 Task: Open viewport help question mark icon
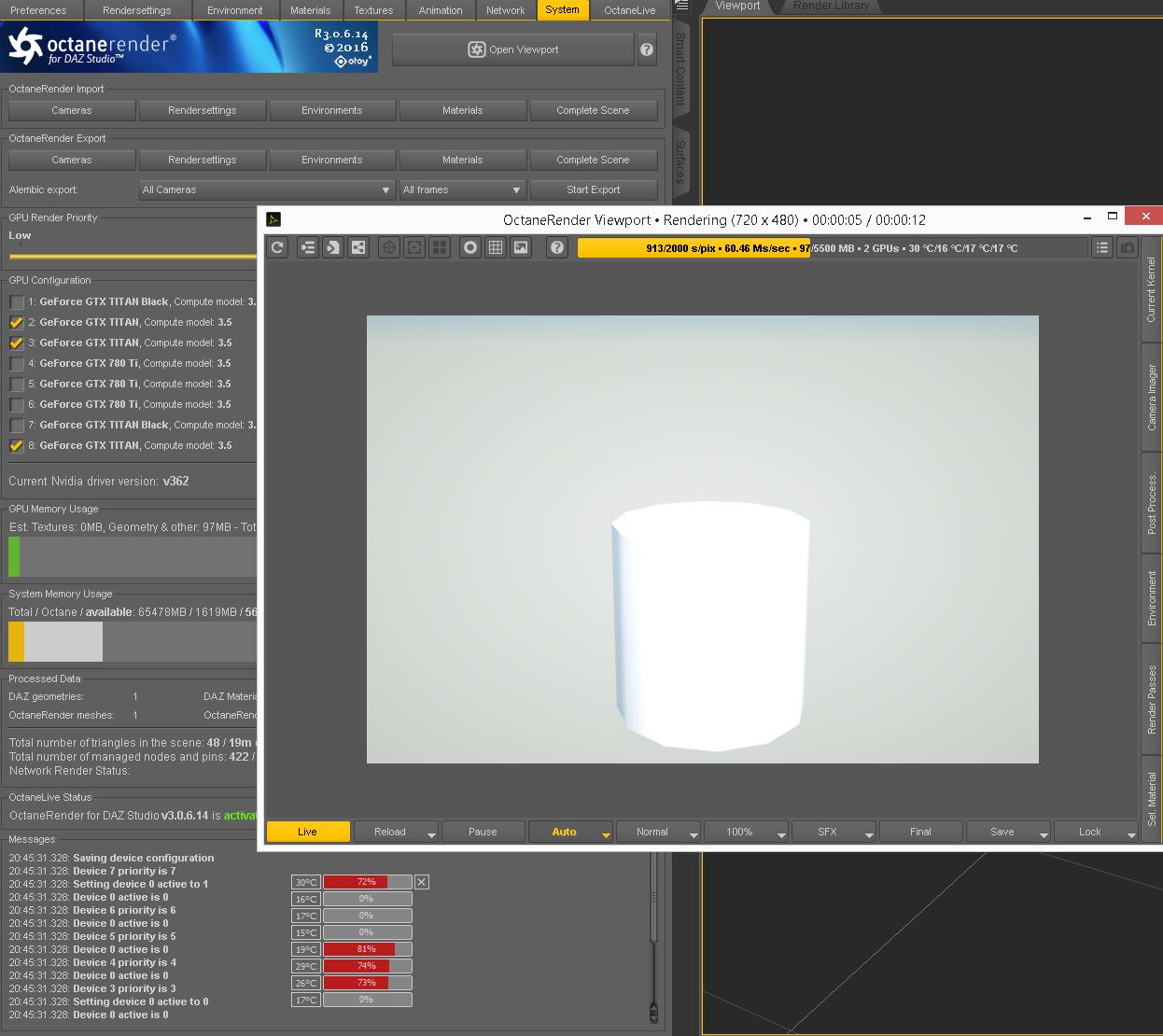click(x=557, y=247)
